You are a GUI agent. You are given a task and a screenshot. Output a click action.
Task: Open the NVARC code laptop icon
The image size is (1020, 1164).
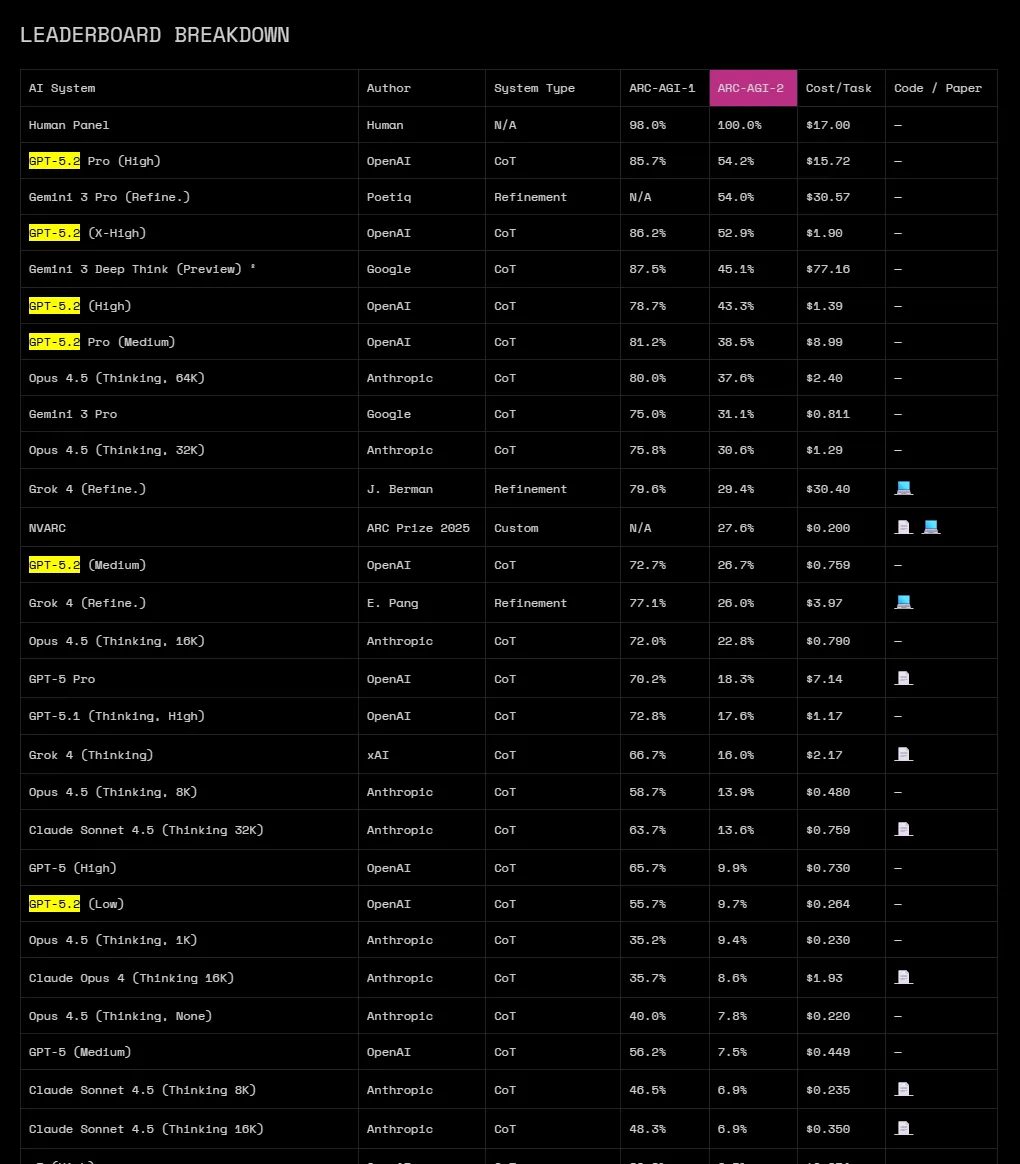pos(931,527)
